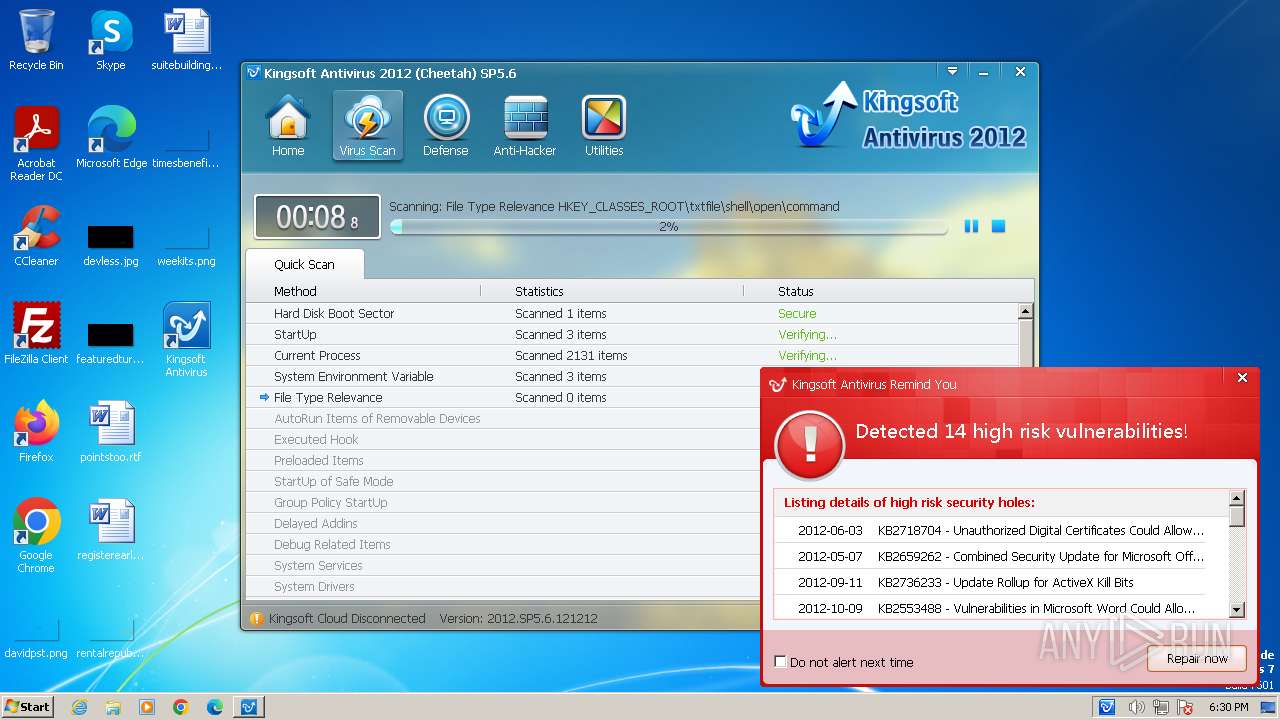
Task: Open Windows Explorer folder in taskbar
Action: pyautogui.click(x=113, y=707)
